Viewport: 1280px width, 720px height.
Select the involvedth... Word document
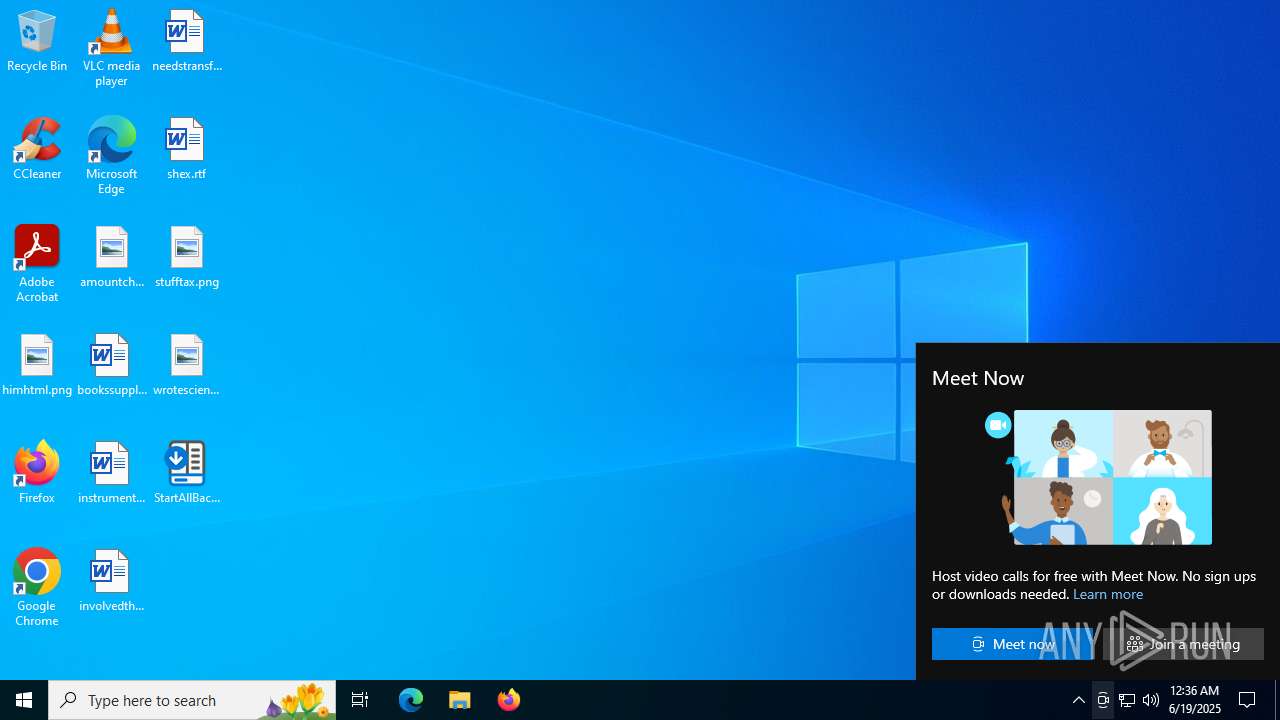pyautogui.click(x=111, y=581)
